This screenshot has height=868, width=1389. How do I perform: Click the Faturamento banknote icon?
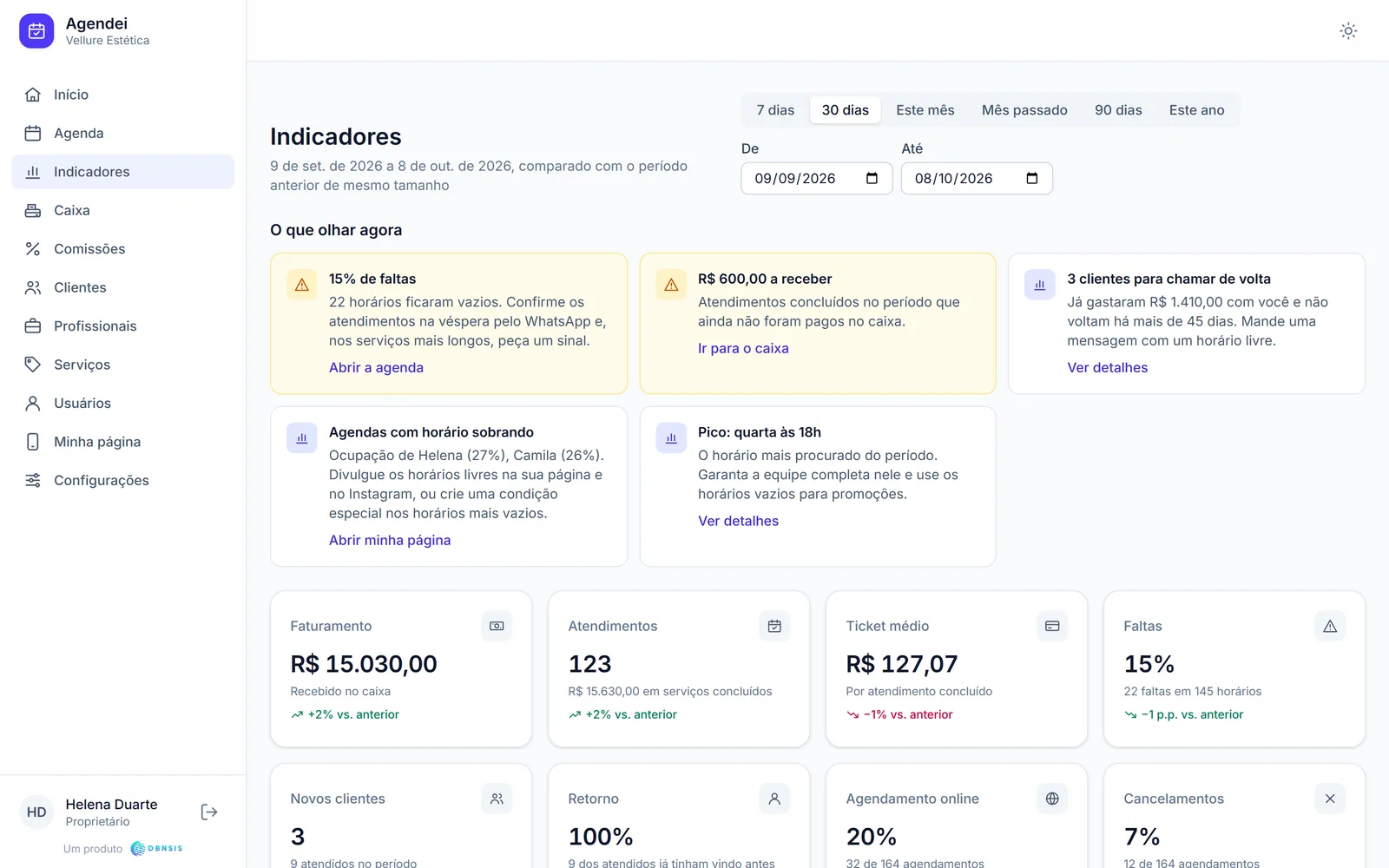click(x=497, y=626)
